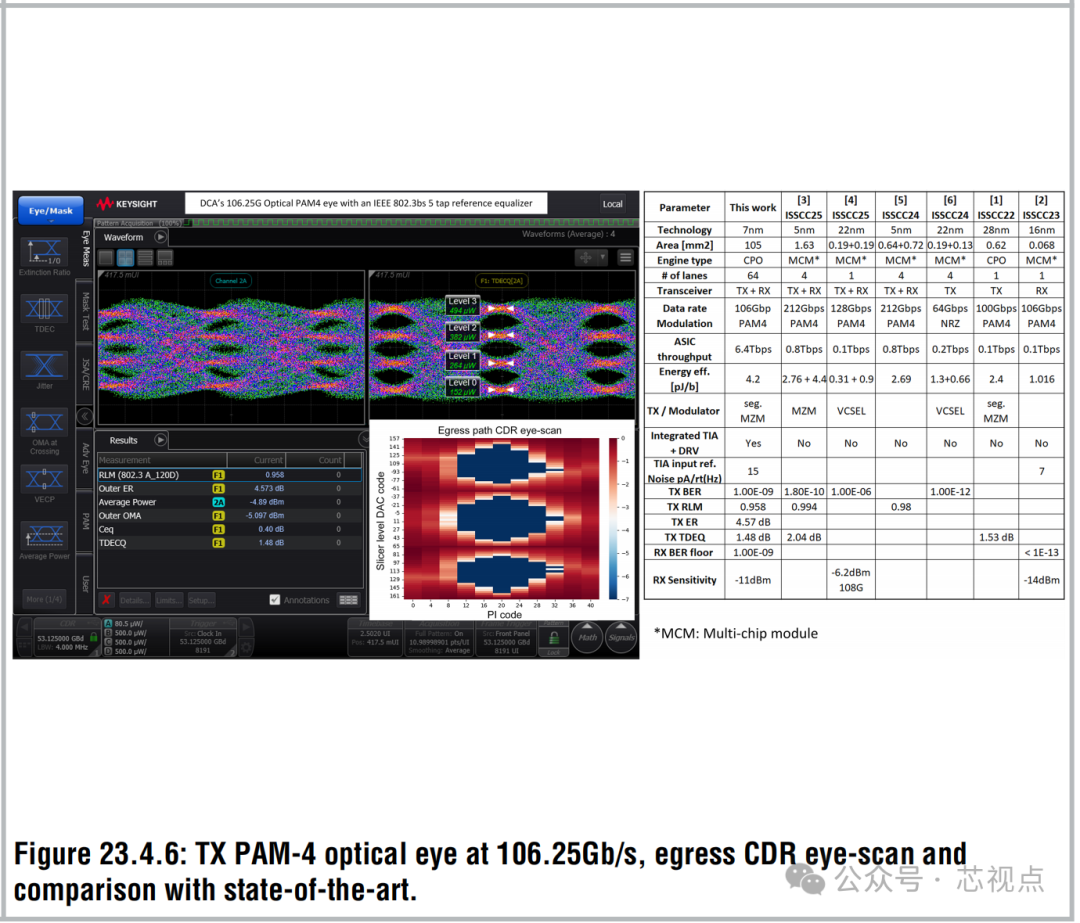Open the Eye/Mask mode dropdown
Screen dimensions: 1080x923
(x=50, y=210)
